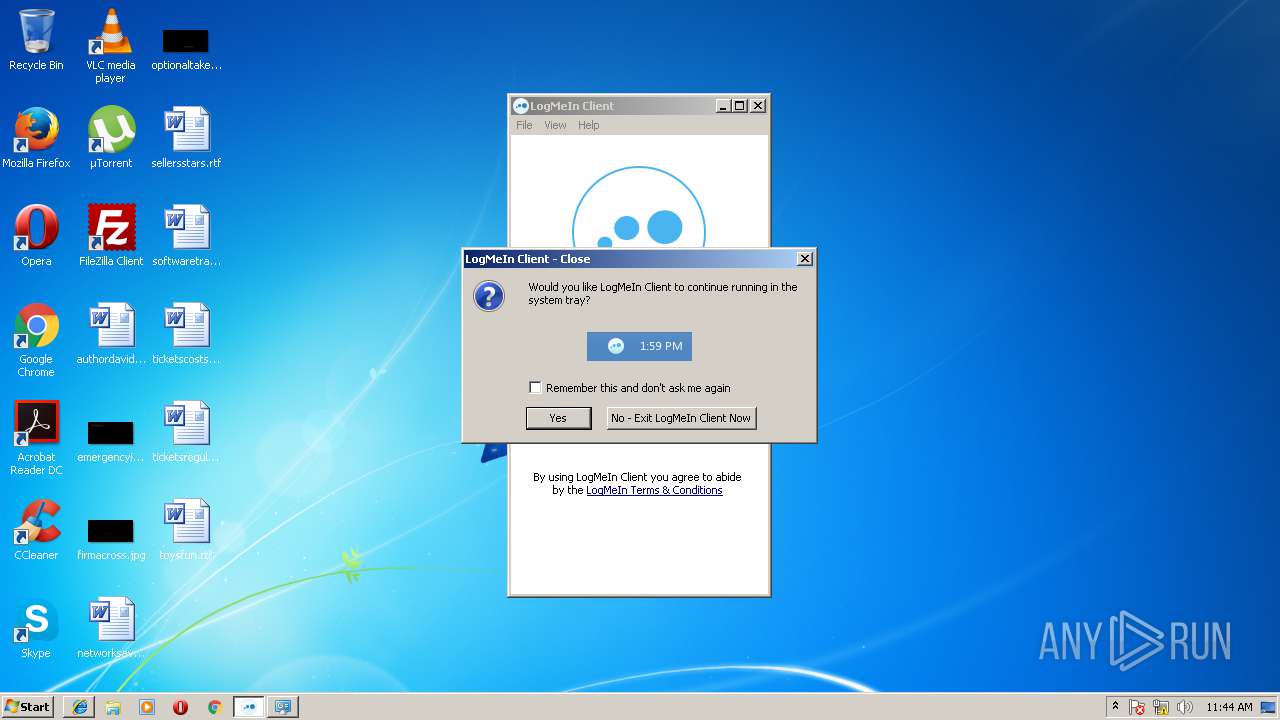Open the LogMeIn Terms & Conditions link
The width and height of the screenshot is (1280, 720).
(654, 490)
